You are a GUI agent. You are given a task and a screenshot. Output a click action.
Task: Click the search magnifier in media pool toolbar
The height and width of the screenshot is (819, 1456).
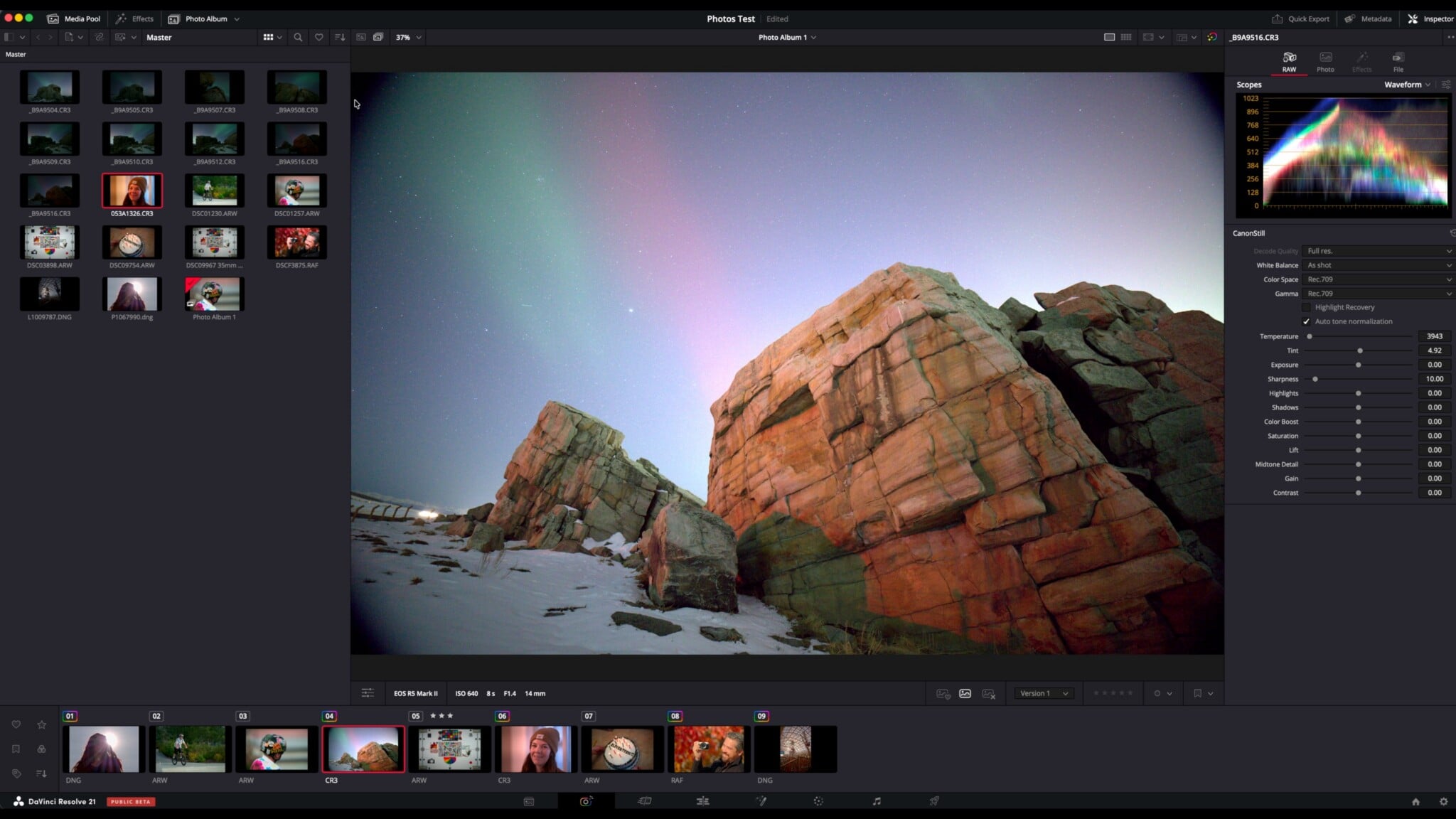[298, 37]
